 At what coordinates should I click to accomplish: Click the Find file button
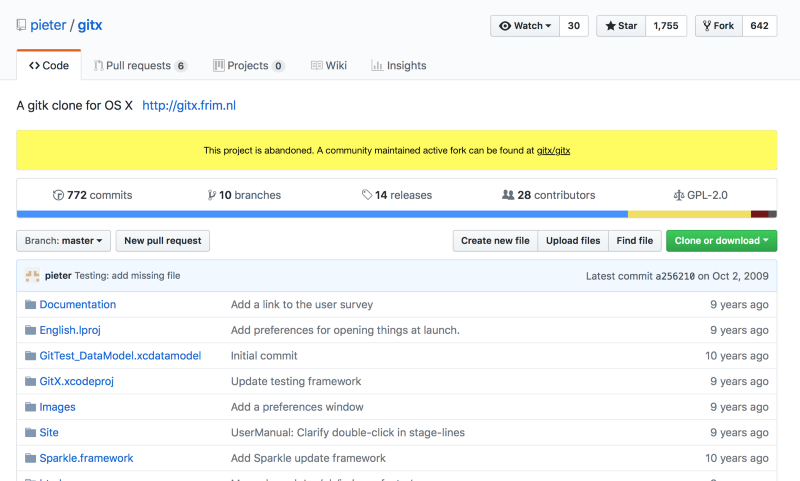pyautogui.click(x=635, y=241)
